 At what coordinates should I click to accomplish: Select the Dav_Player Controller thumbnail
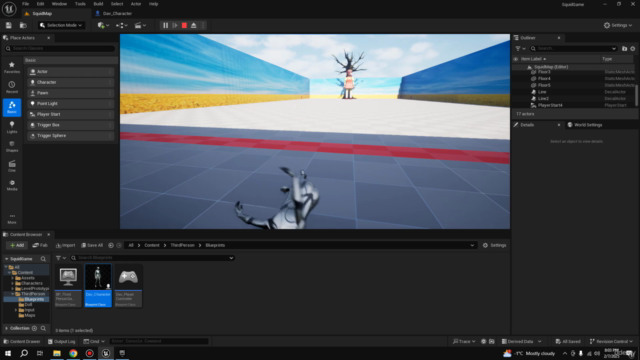pyautogui.click(x=128, y=285)
